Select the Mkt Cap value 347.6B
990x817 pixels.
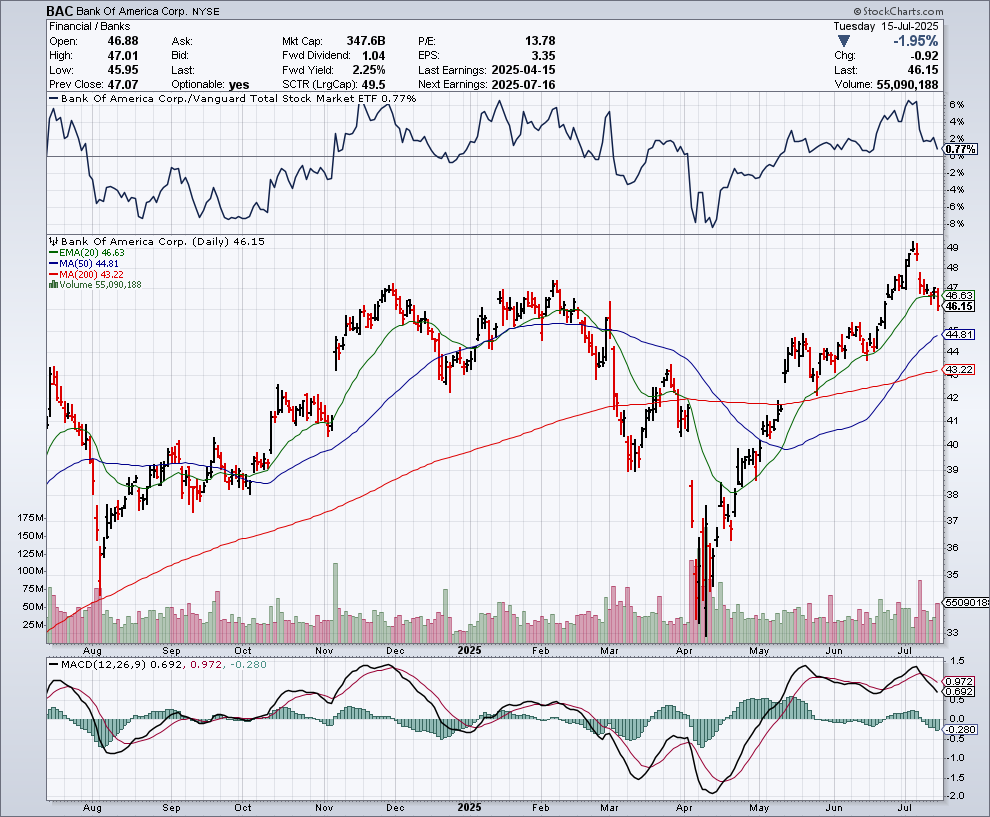pyautogui.click(x=366, y=41)
